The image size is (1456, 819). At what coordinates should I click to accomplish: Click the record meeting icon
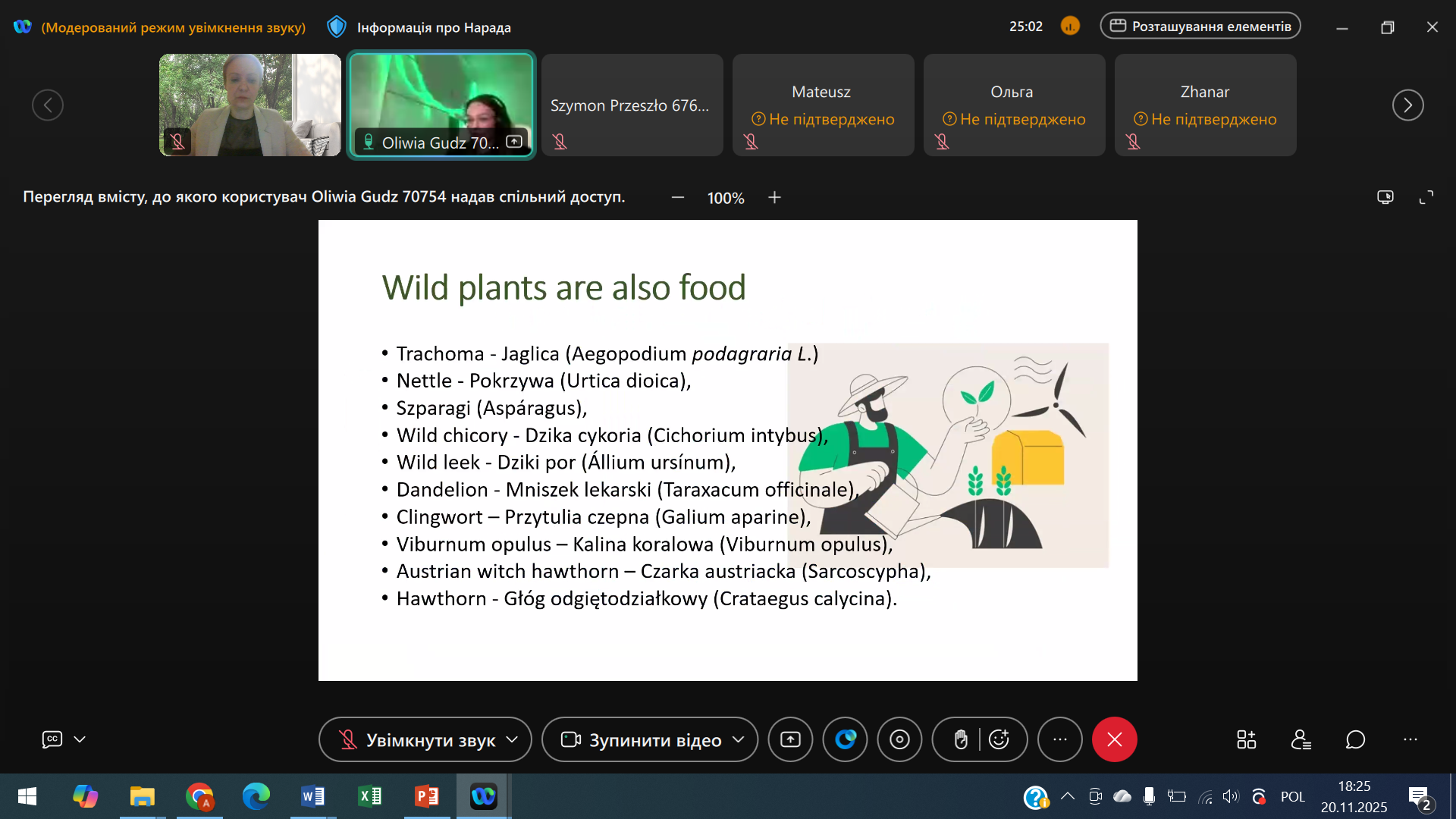pos(899,739)
